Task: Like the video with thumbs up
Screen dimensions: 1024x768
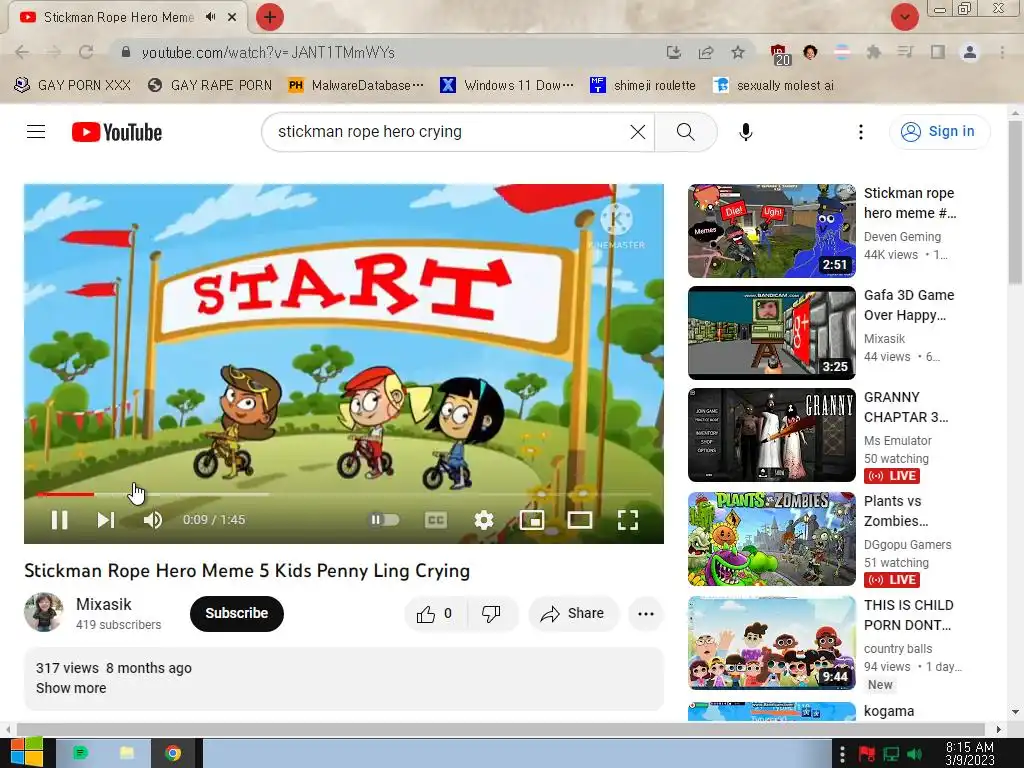Action: coord(436,614)
